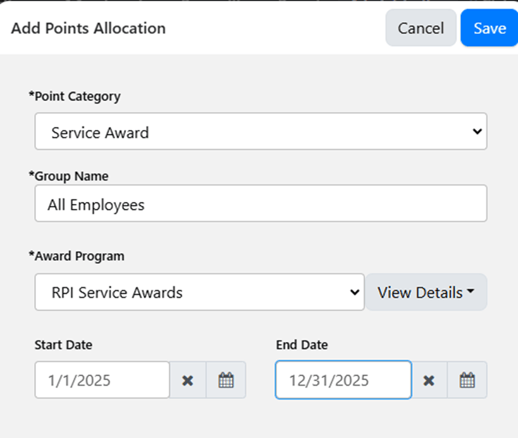This screenshot has width=518, height=438.
Task: Cancel the points allocation dialog
Action: [x=421, y=28]
